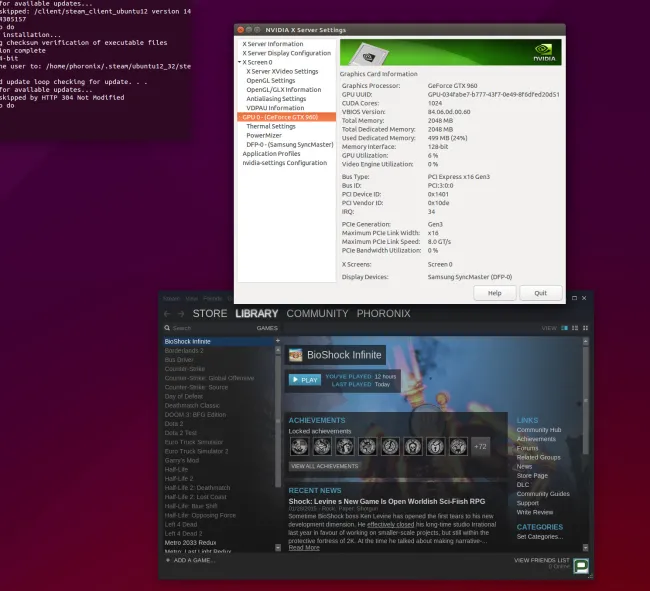The height and width of the screenshot is (591, 650).
Task: Select DOOM 3: BFG Edition
Action: pos(195,414)
